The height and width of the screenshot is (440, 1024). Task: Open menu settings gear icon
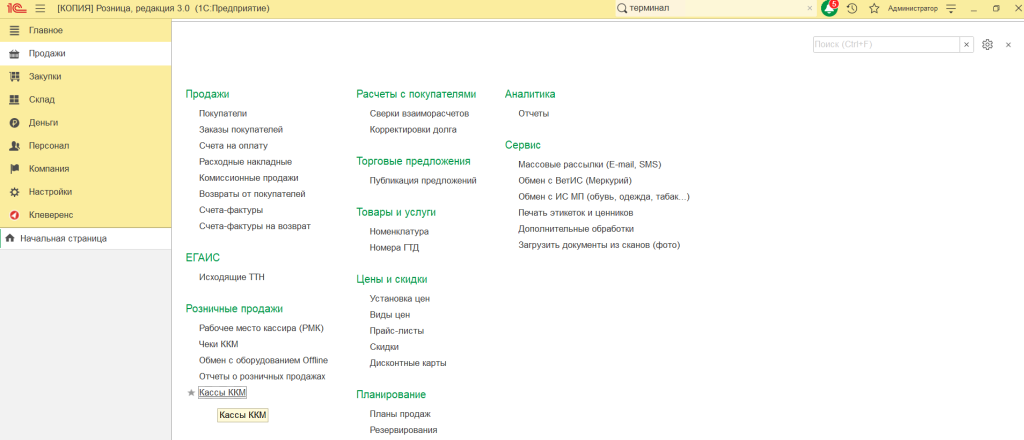(x=987, y=44)
